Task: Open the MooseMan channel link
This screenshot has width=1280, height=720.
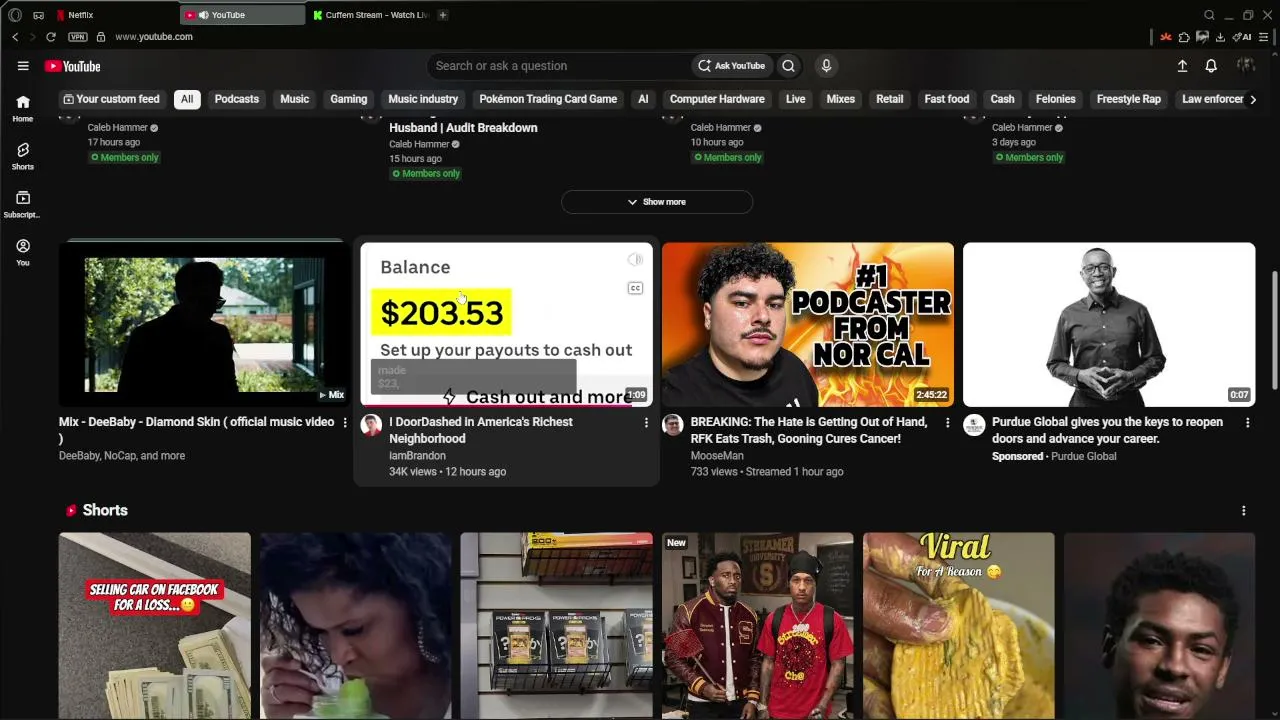Action: pos(717,456)
